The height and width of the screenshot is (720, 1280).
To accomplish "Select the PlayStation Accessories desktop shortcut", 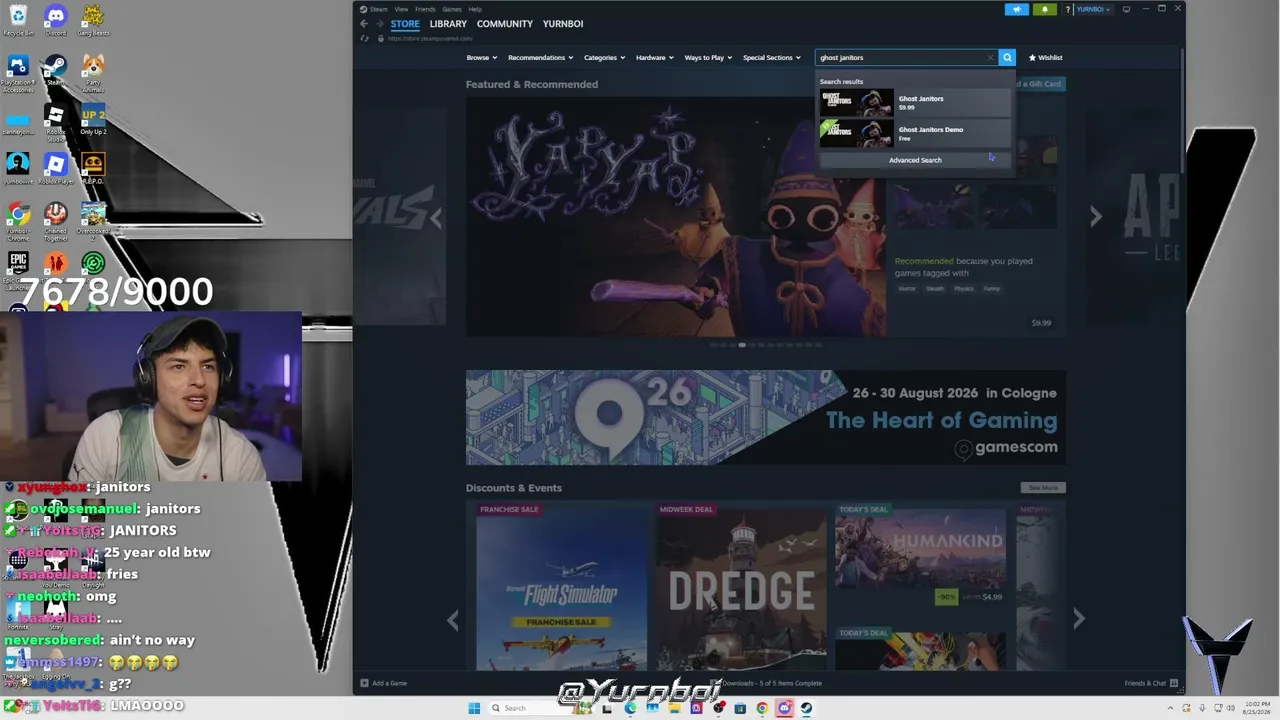I will click(x=18, y=73).
